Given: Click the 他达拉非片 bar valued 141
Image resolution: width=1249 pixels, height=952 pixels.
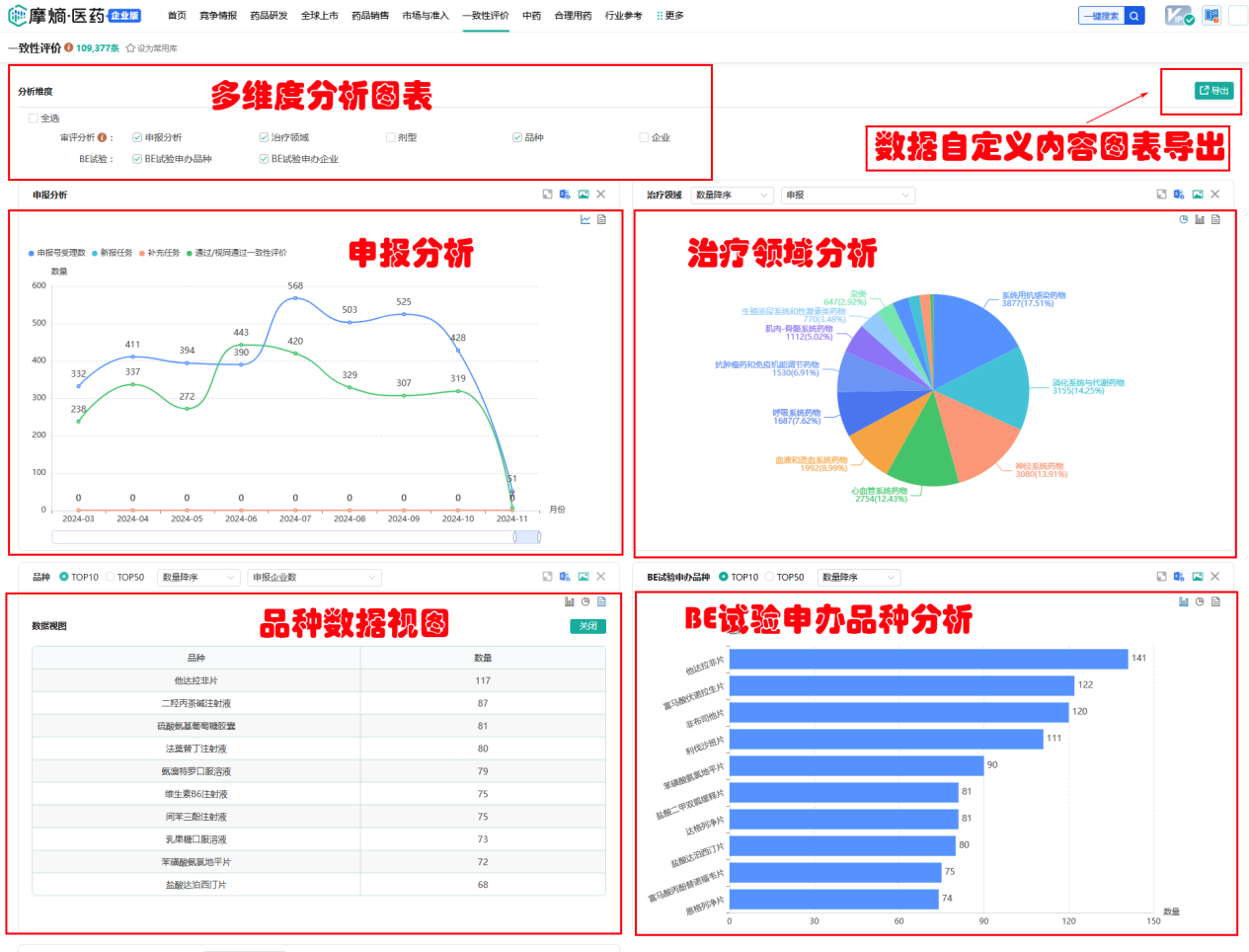Looking at the screenshot, I should (928, 659).
